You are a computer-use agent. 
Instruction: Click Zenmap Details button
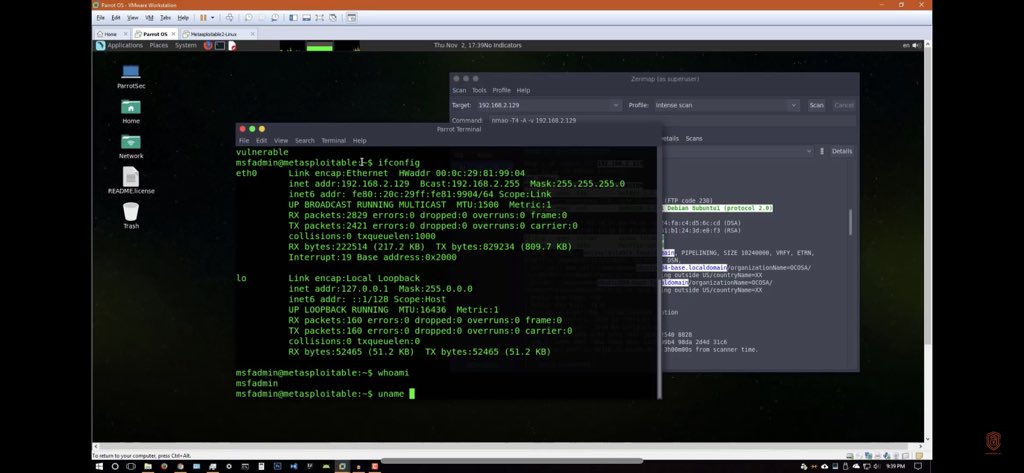pyautogui.click(x=841, y=151)
